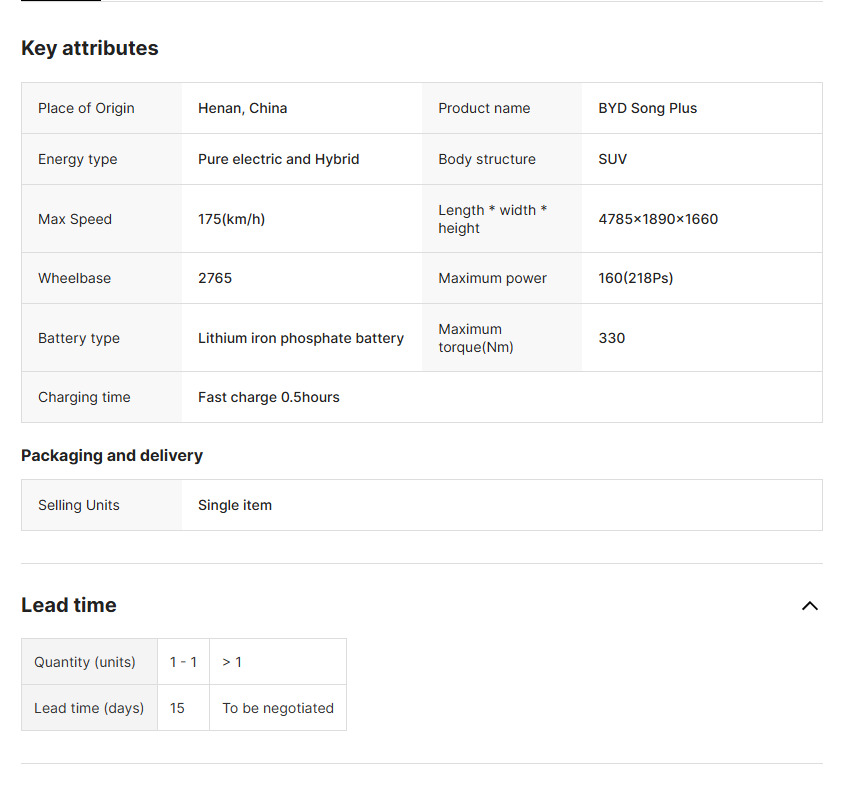Collapse the Lead time section chevron
The width and height of the screenshot is (859, 793).
coord(810,606)
